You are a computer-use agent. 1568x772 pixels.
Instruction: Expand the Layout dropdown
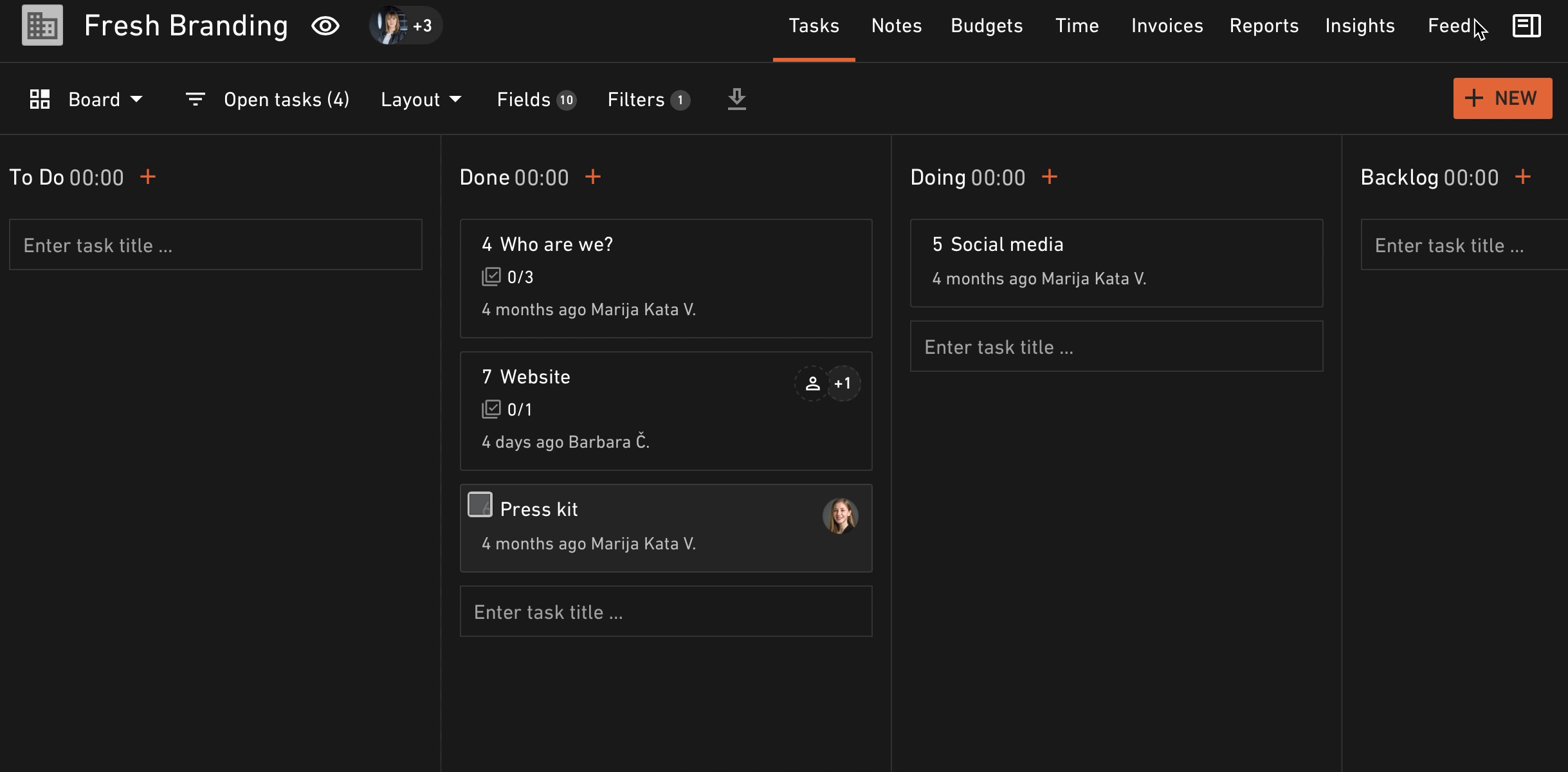(421, 99)
